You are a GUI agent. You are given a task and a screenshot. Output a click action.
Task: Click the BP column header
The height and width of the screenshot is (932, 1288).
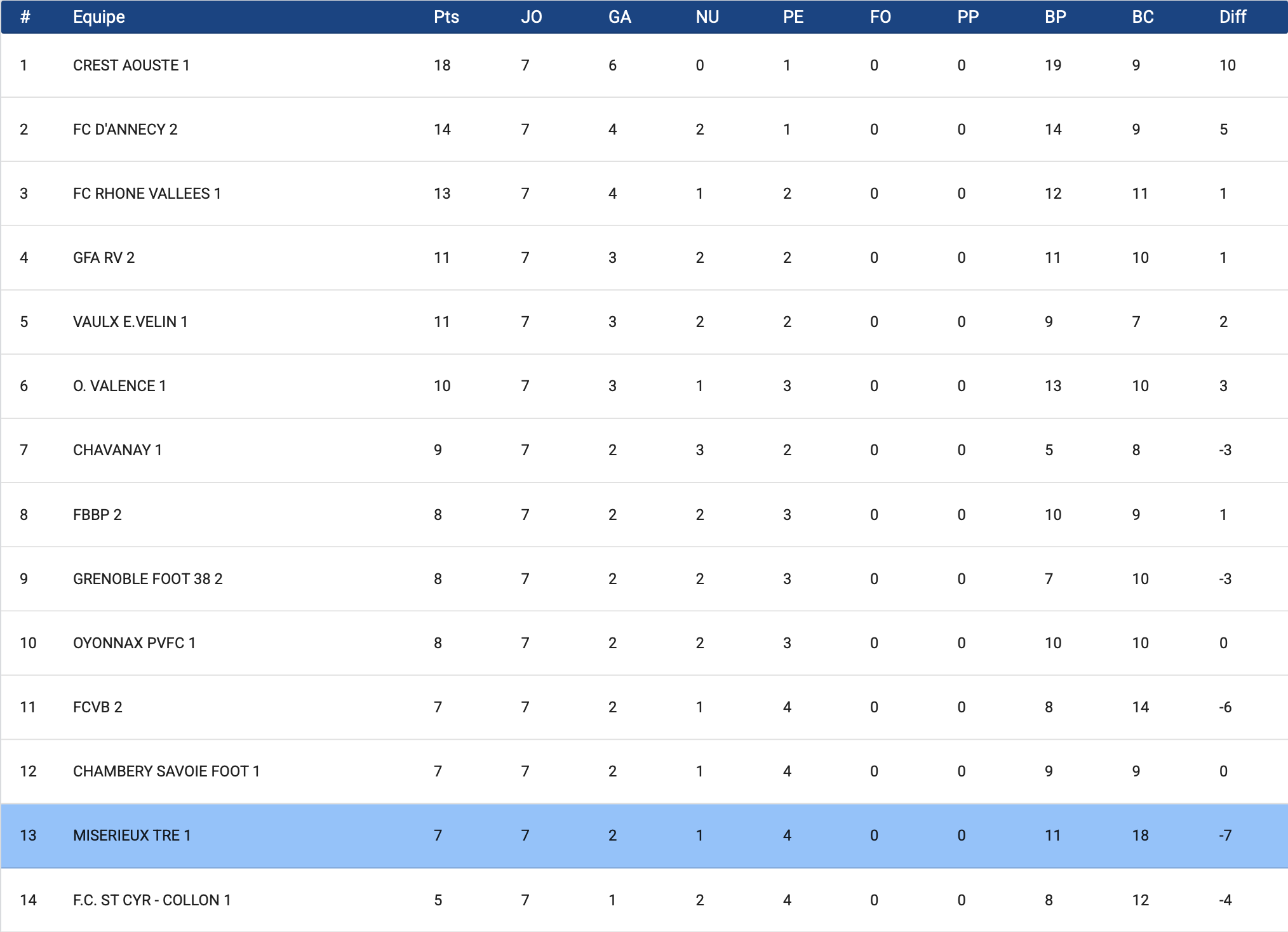1055,17
